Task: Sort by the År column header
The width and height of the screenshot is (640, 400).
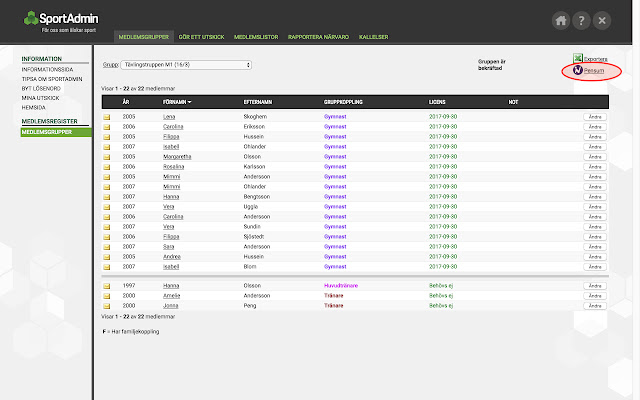Action: click(126, 102)
